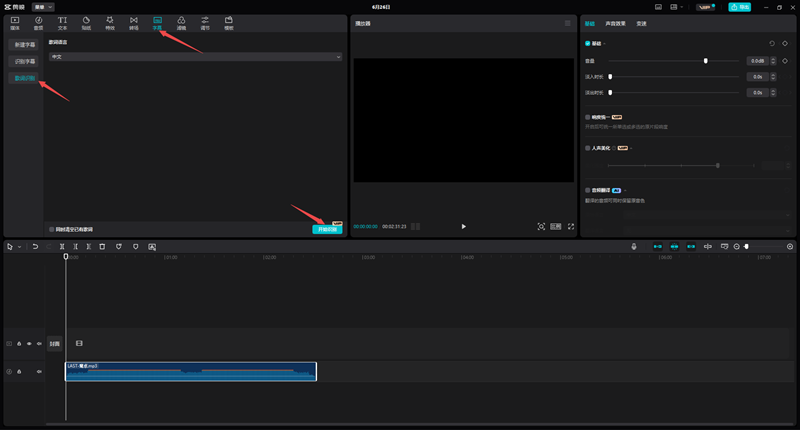
Task: Enable the 人声美化 checkbox
Action: [x=588, y=148]
